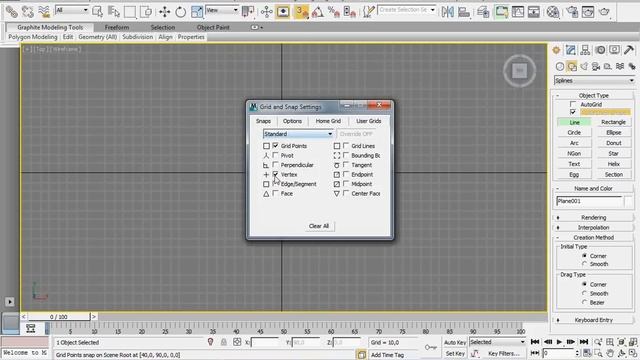Click the Clear All button
Screen dimensions: 640x360
point(319,226)
